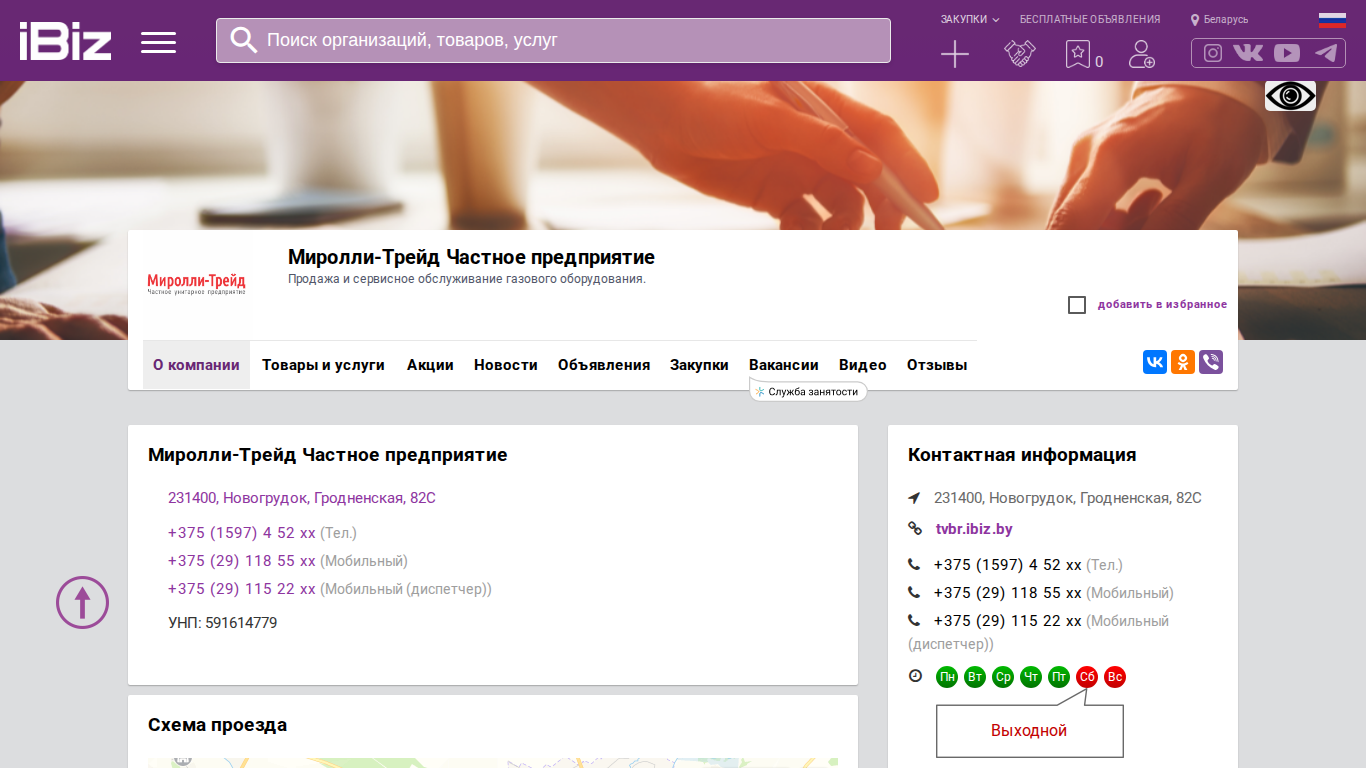Click +375 (29) 118 55 phone in company card
Viewport: 1366px width, 768px height.
click(x=242, y=561)
